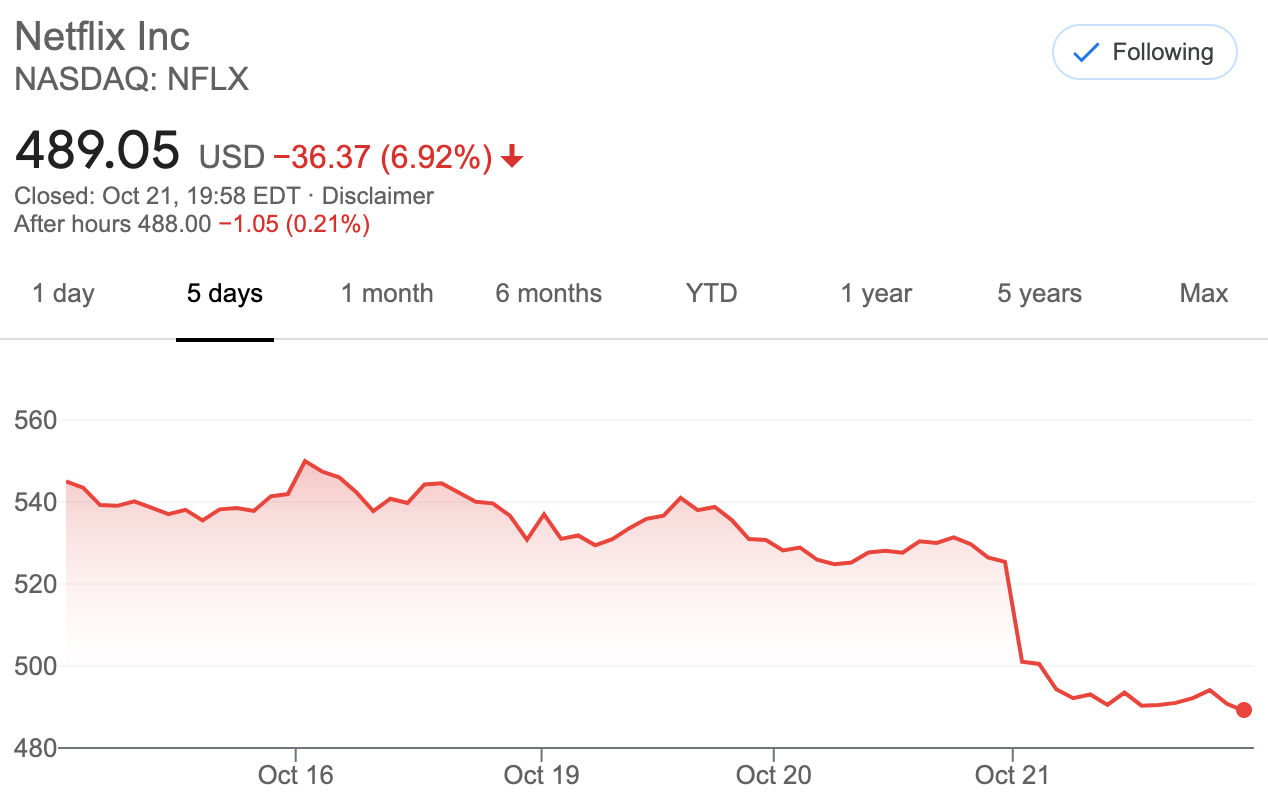1268x800 pixels.
Task: Click the red down arrow icon
Action: [512, 157]
